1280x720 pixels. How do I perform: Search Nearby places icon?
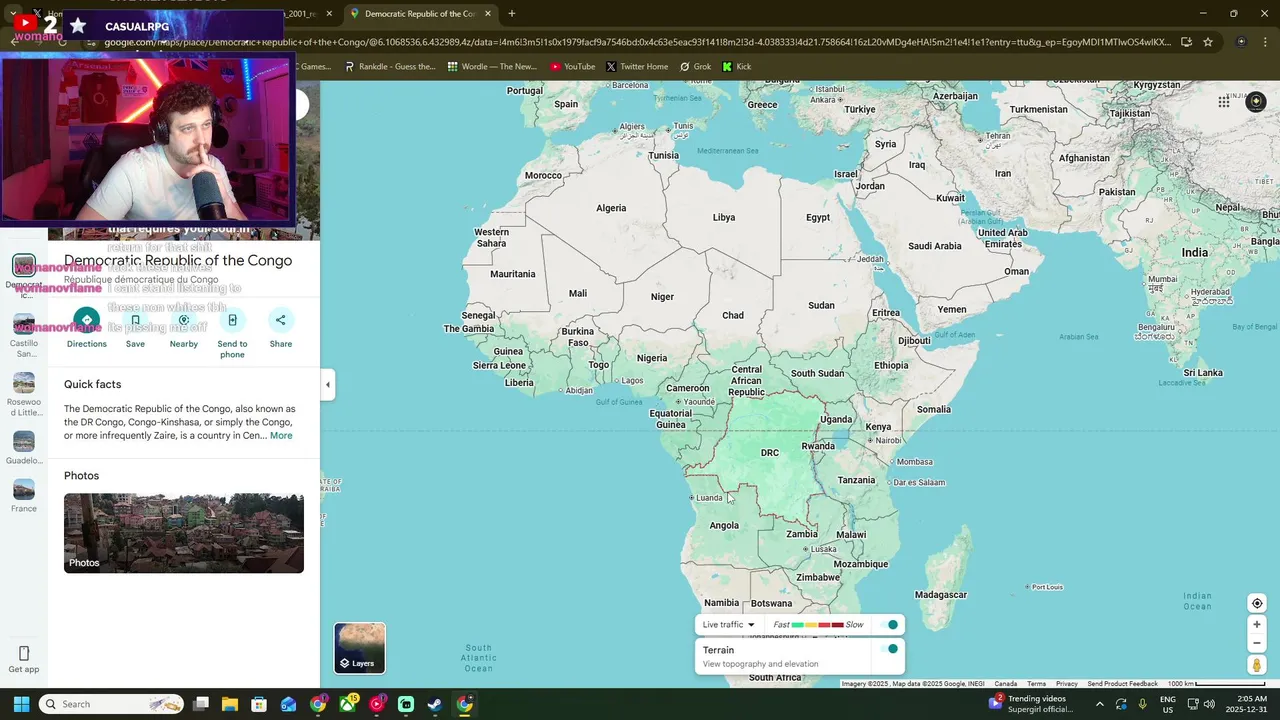pos(184,320)
